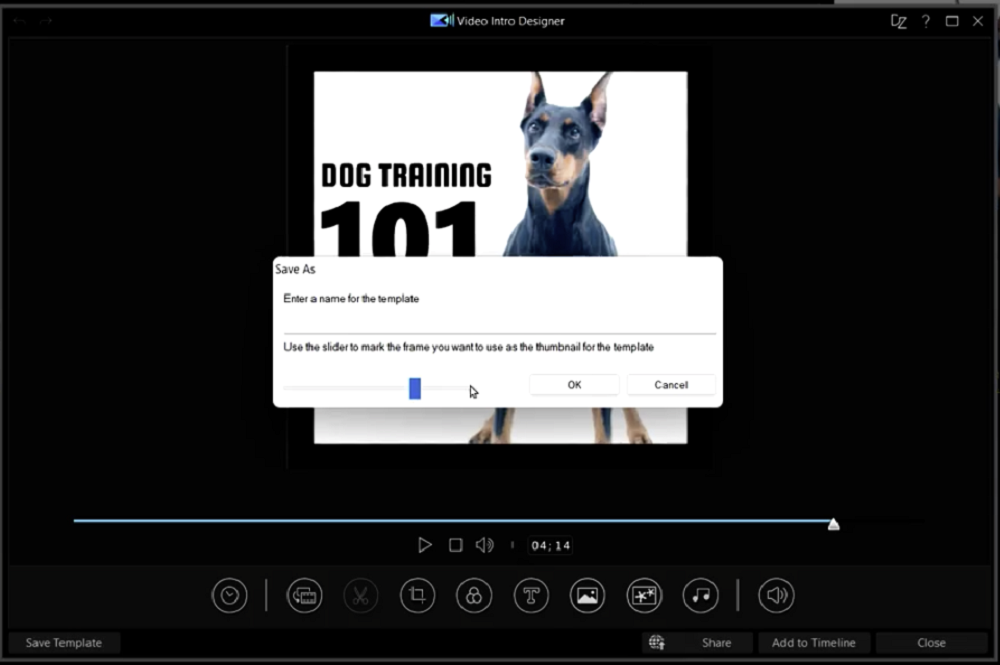Image resolution: width=1000 pixels, height=665 pixels.
Task: Open the color filter overlapping-circles icon
Action: [474, 596]
